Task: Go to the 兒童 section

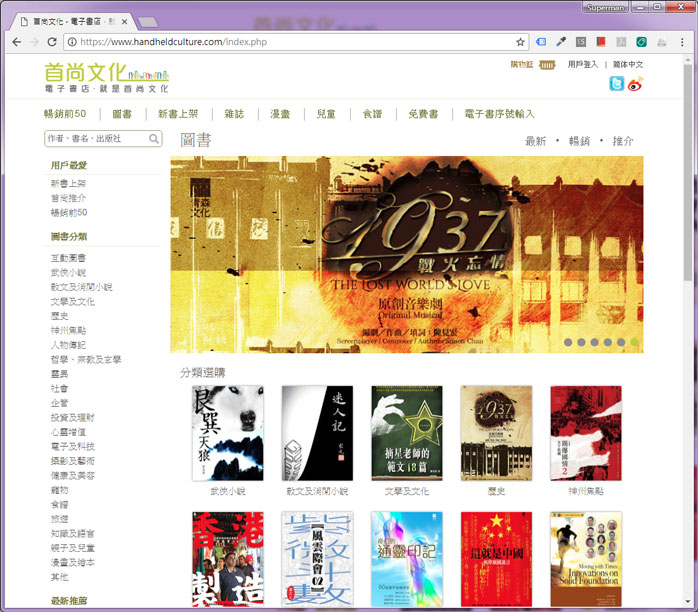Action: coord(326,114)
